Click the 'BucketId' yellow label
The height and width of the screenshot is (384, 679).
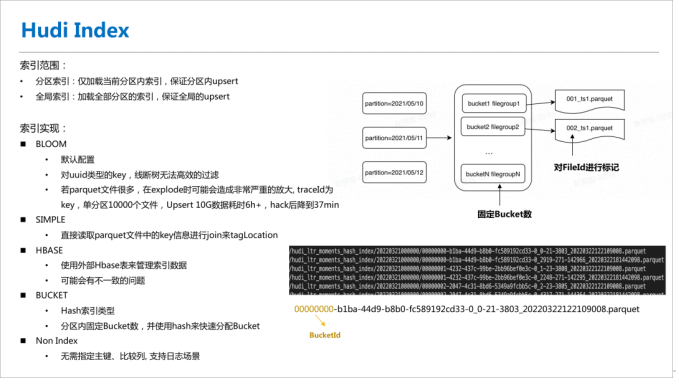(x=325, y=335)
